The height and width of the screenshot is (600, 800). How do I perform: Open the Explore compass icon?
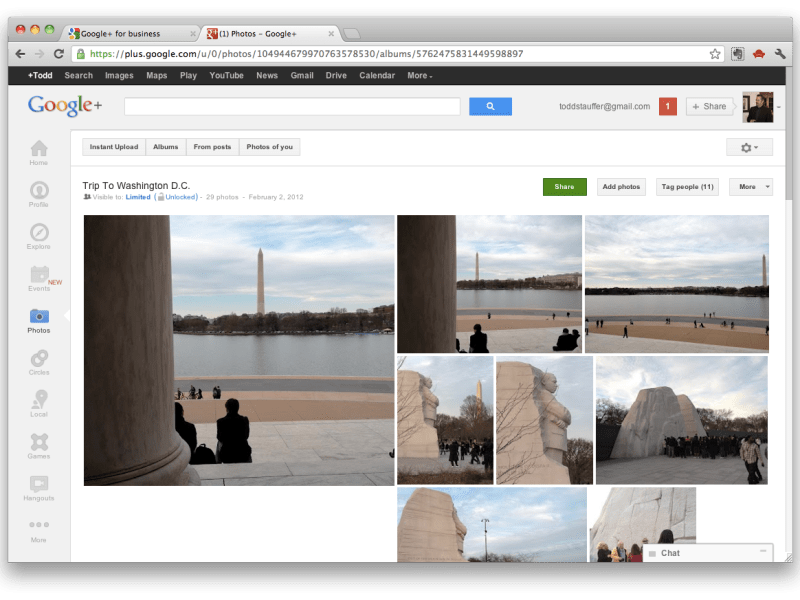[x=39, y=234]
